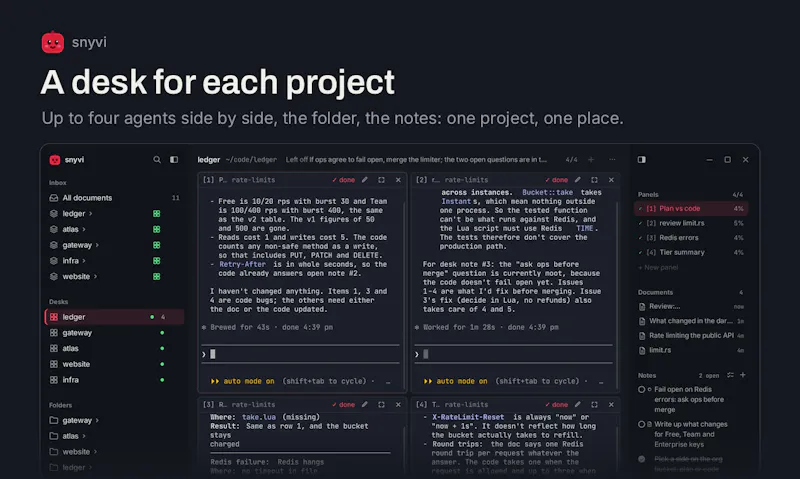
Task: Expand the website folder chevron under Folders
Action: (95, 452)
